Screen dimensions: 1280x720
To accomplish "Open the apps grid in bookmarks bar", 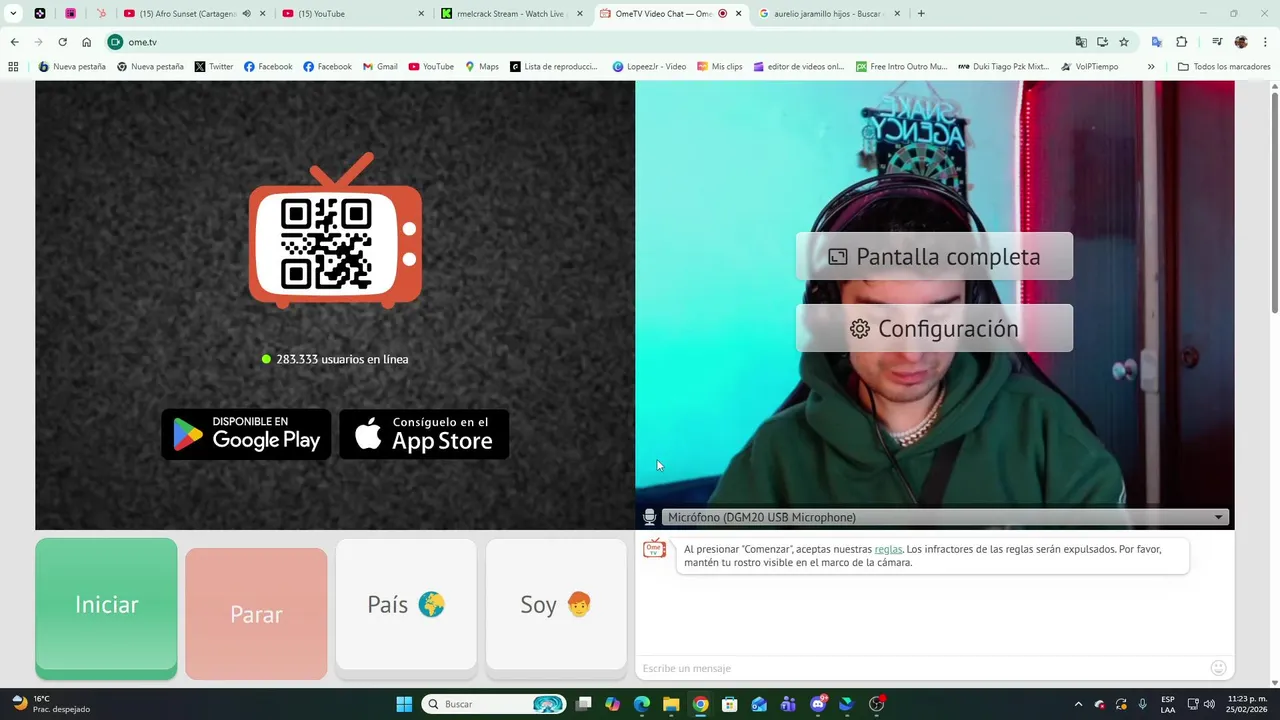I will [13, 67].
